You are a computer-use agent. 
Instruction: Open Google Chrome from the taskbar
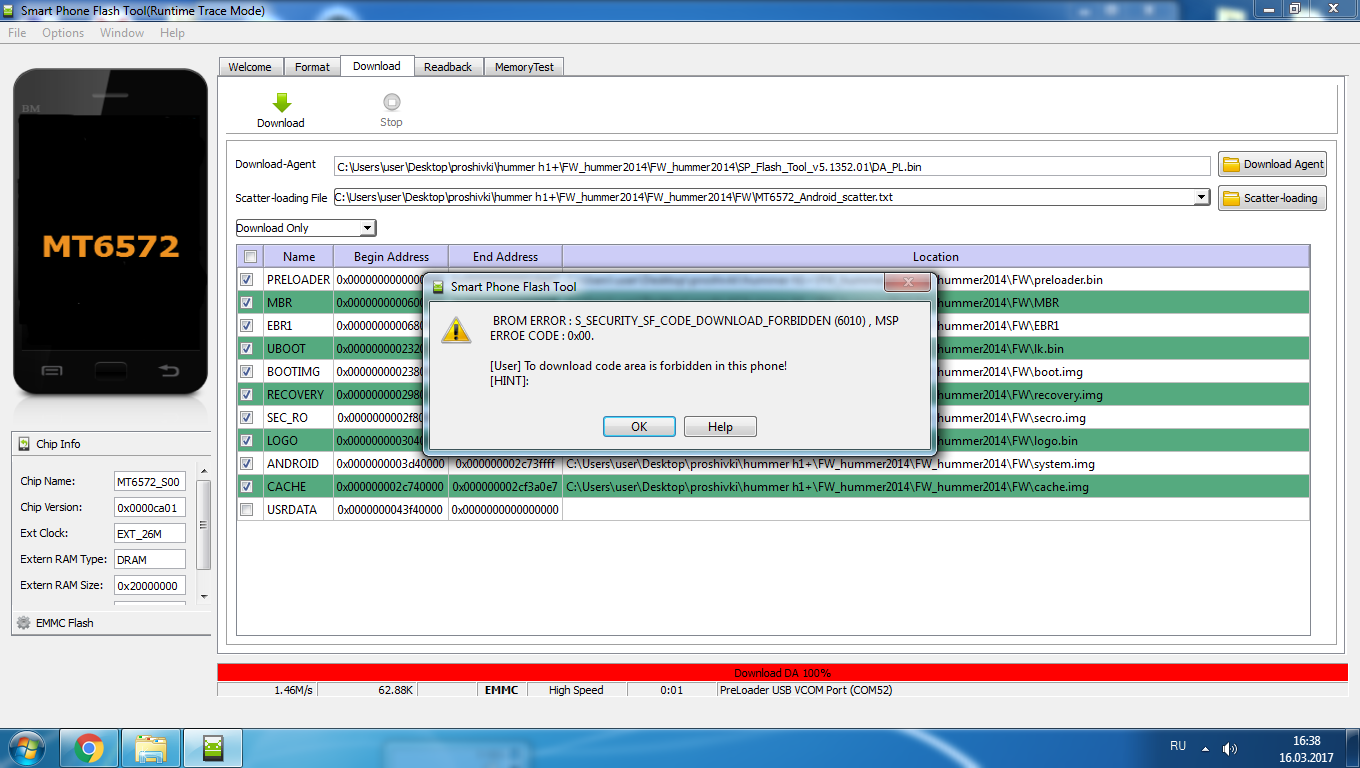(x=88, y=747)
